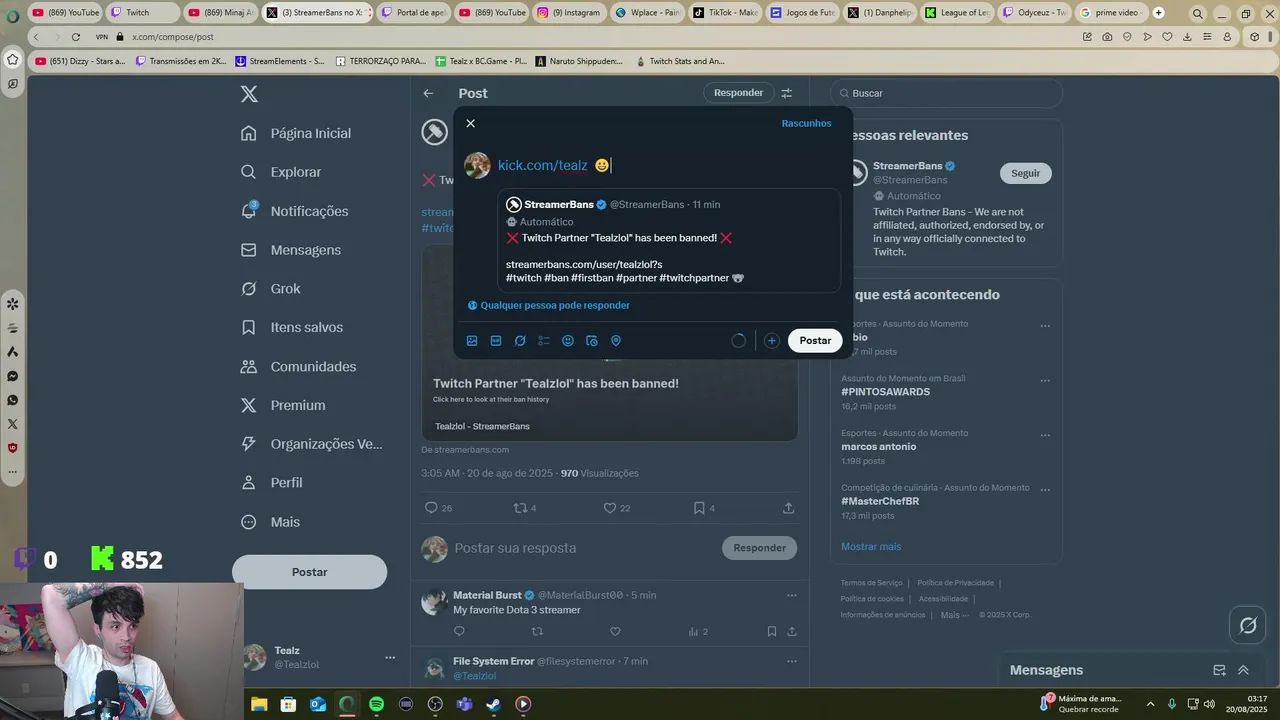Tag location in the post
This screenshot has height=720, width=1280.
pos(616,341)
